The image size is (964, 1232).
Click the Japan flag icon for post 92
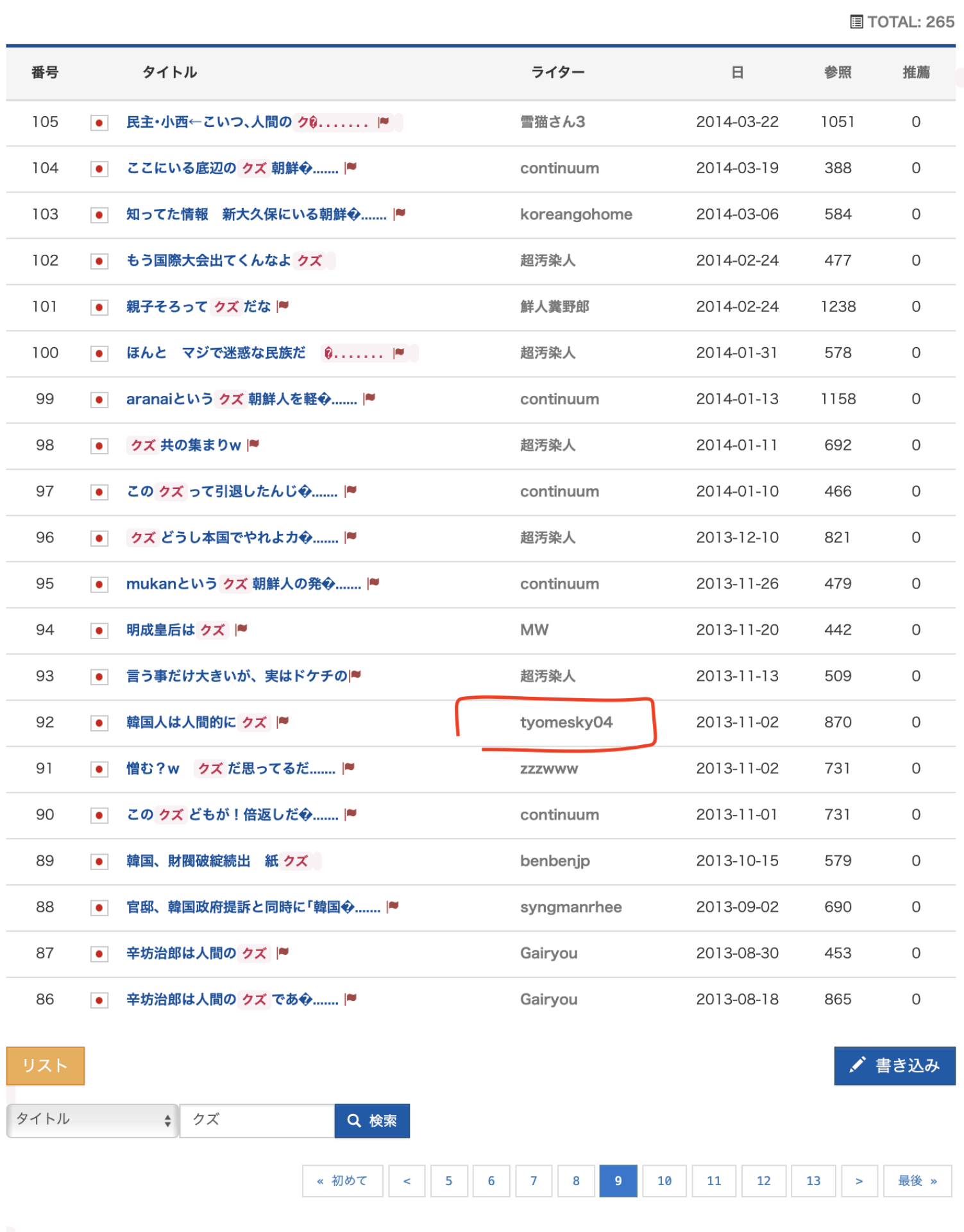point(99,723)
